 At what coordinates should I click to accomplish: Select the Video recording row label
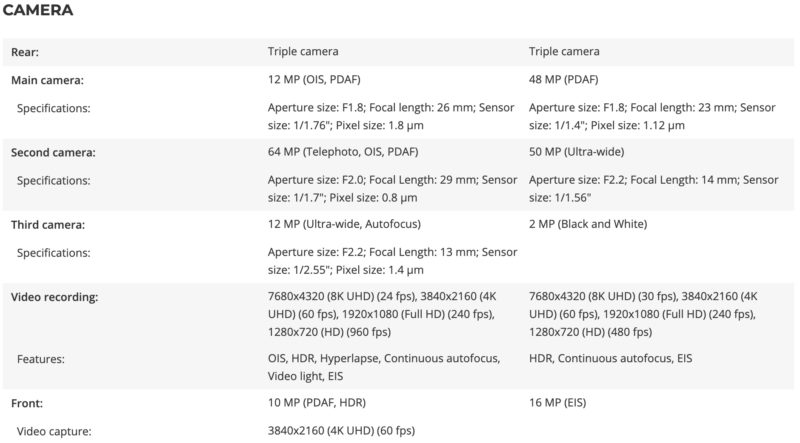(54, 297)
